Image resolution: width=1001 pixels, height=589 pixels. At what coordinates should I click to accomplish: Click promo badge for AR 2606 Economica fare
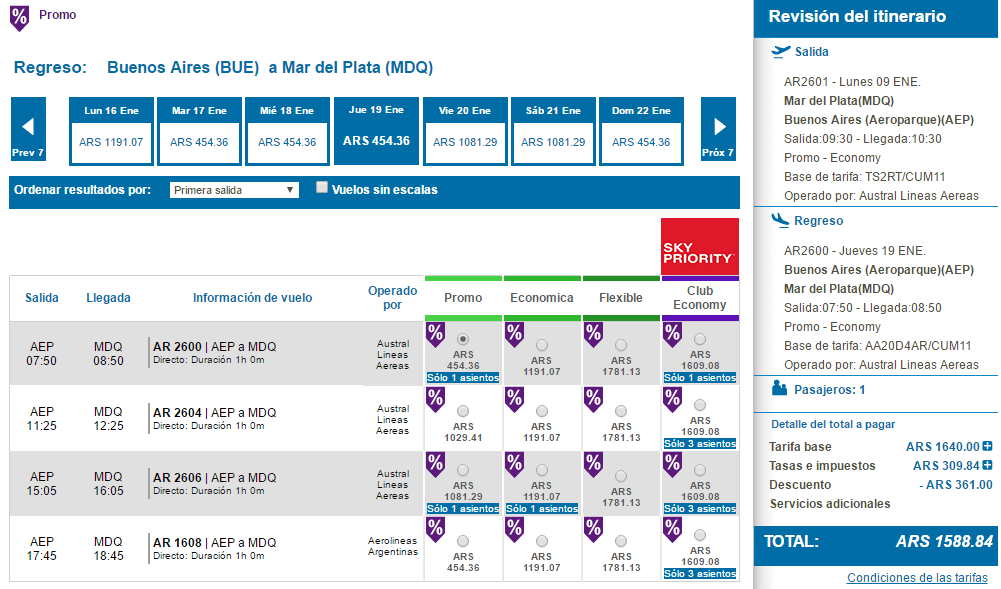[515, 465]
